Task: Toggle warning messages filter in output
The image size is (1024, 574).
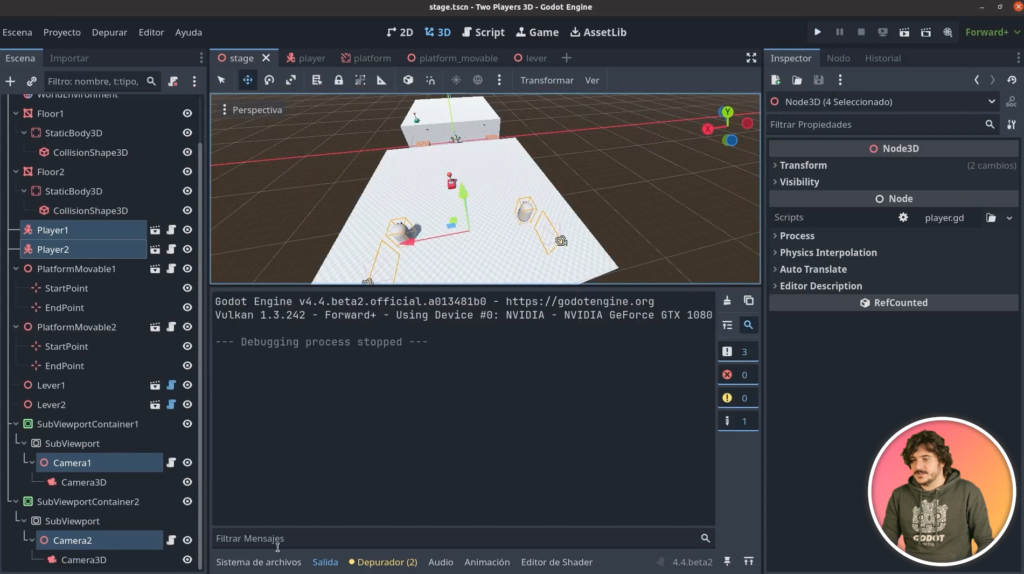Action: 737,398
